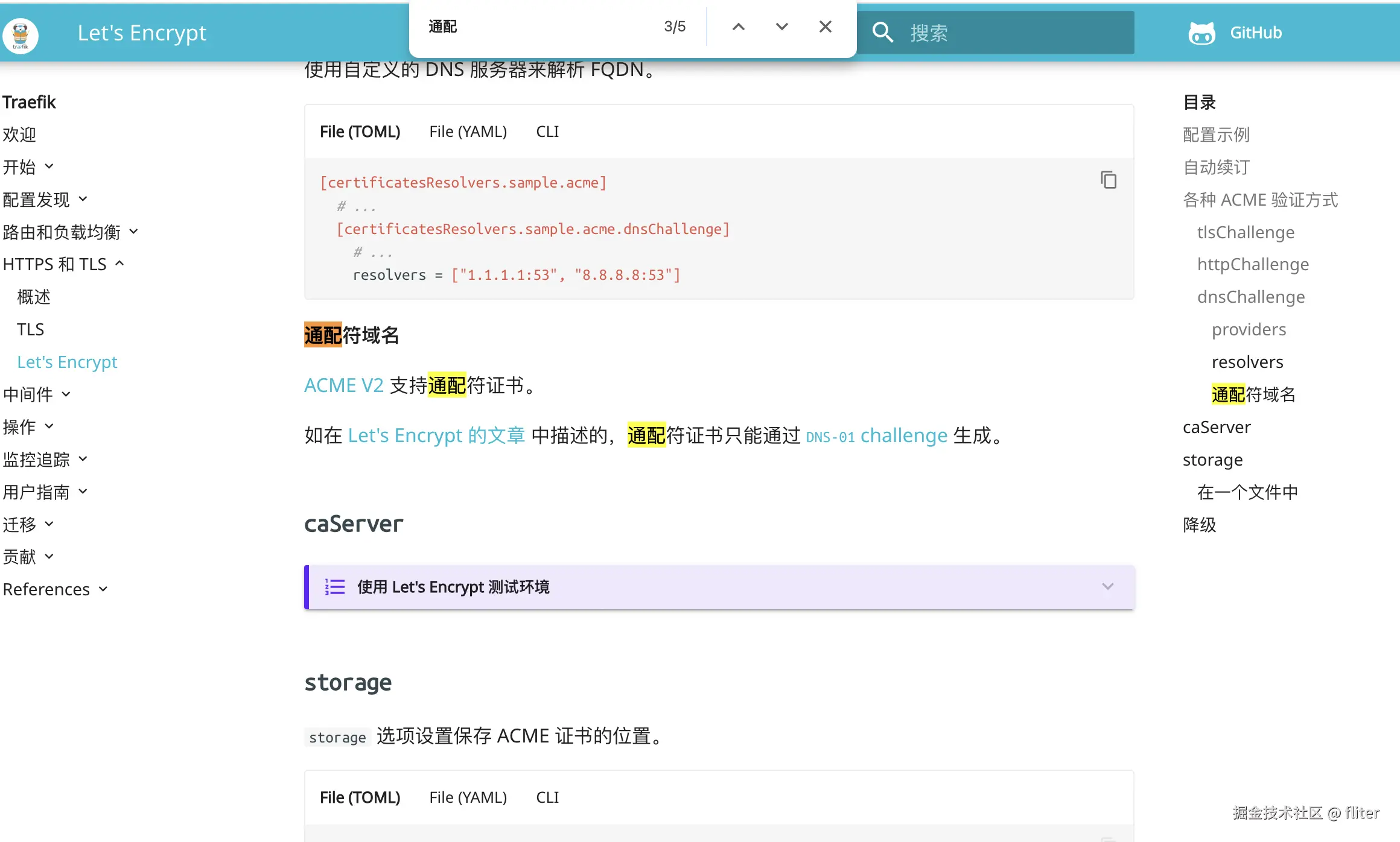Go to previous find match arrow
This screenshot has width=1400, height=842.
click(738, 27)
